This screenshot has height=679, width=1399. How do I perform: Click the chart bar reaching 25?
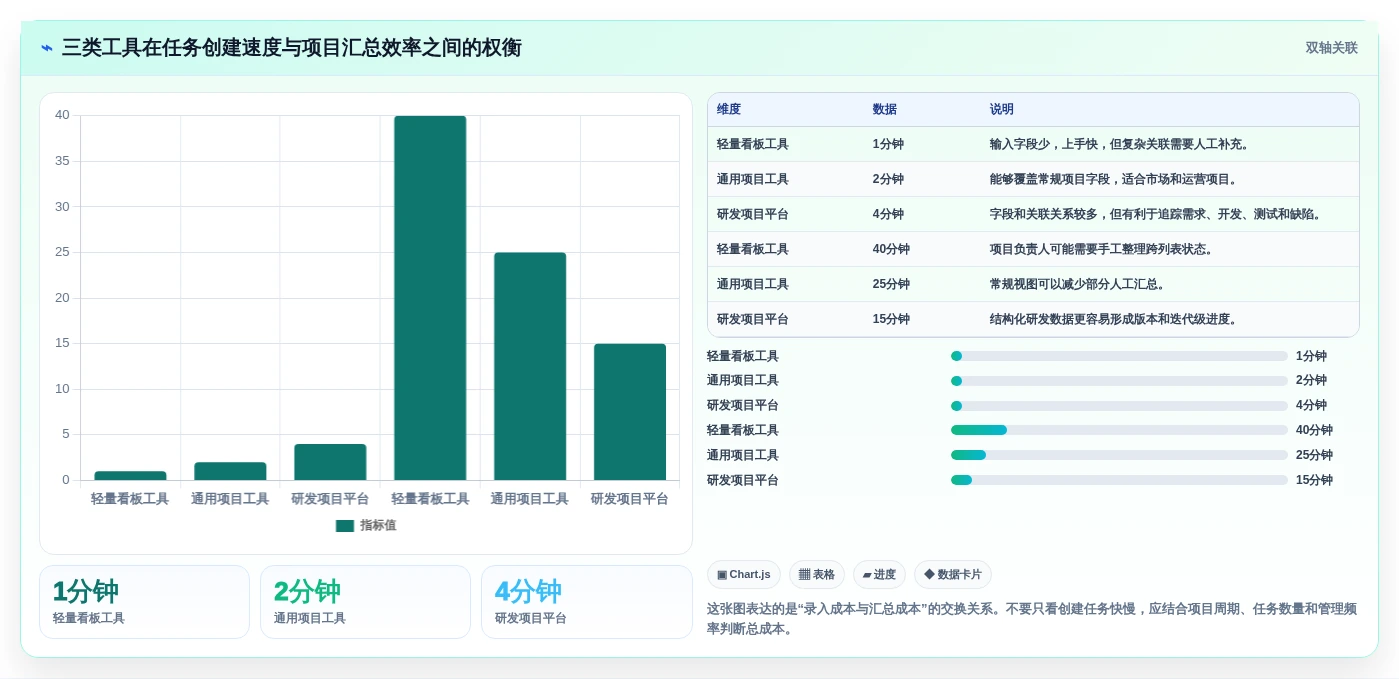tap(530, 366)
